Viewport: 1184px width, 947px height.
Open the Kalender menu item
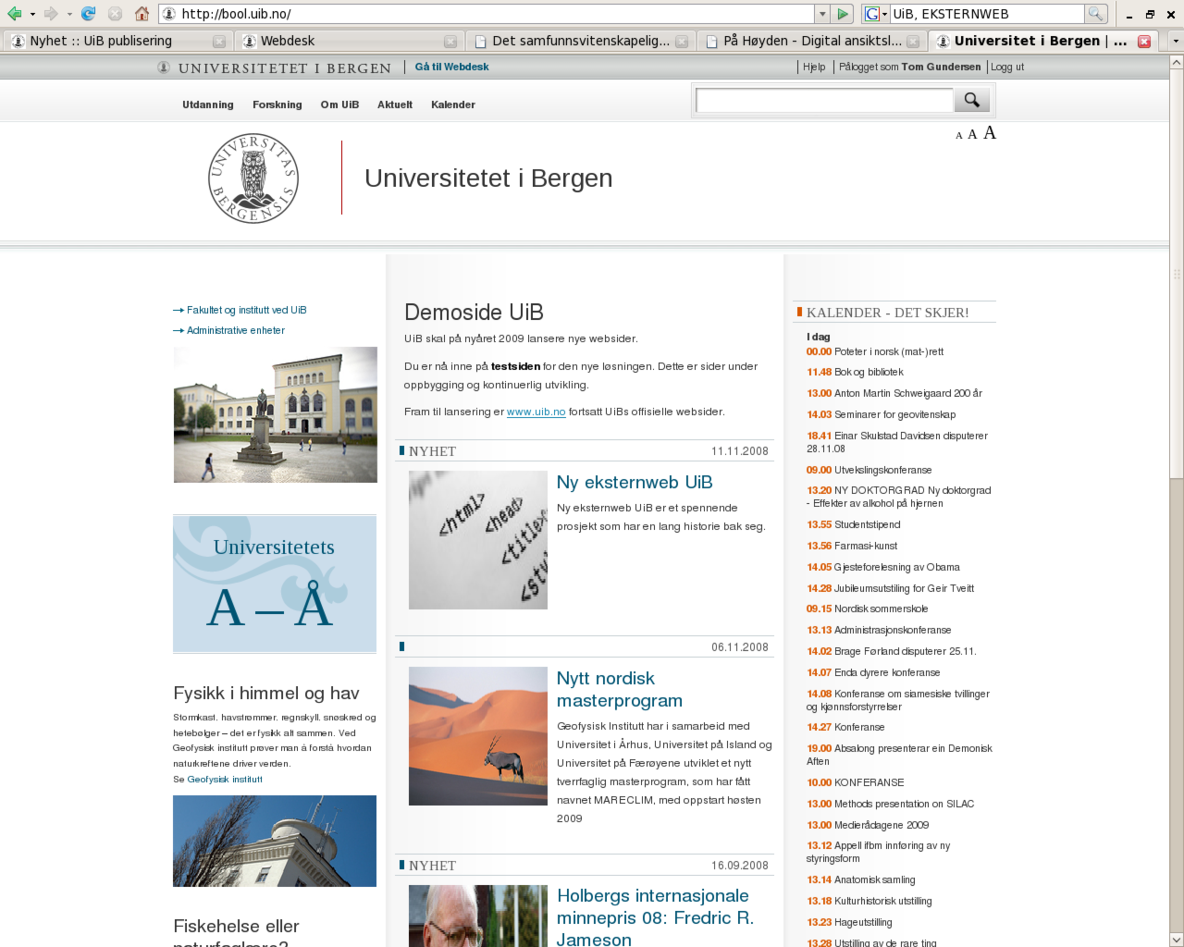(x=452, y=105)
